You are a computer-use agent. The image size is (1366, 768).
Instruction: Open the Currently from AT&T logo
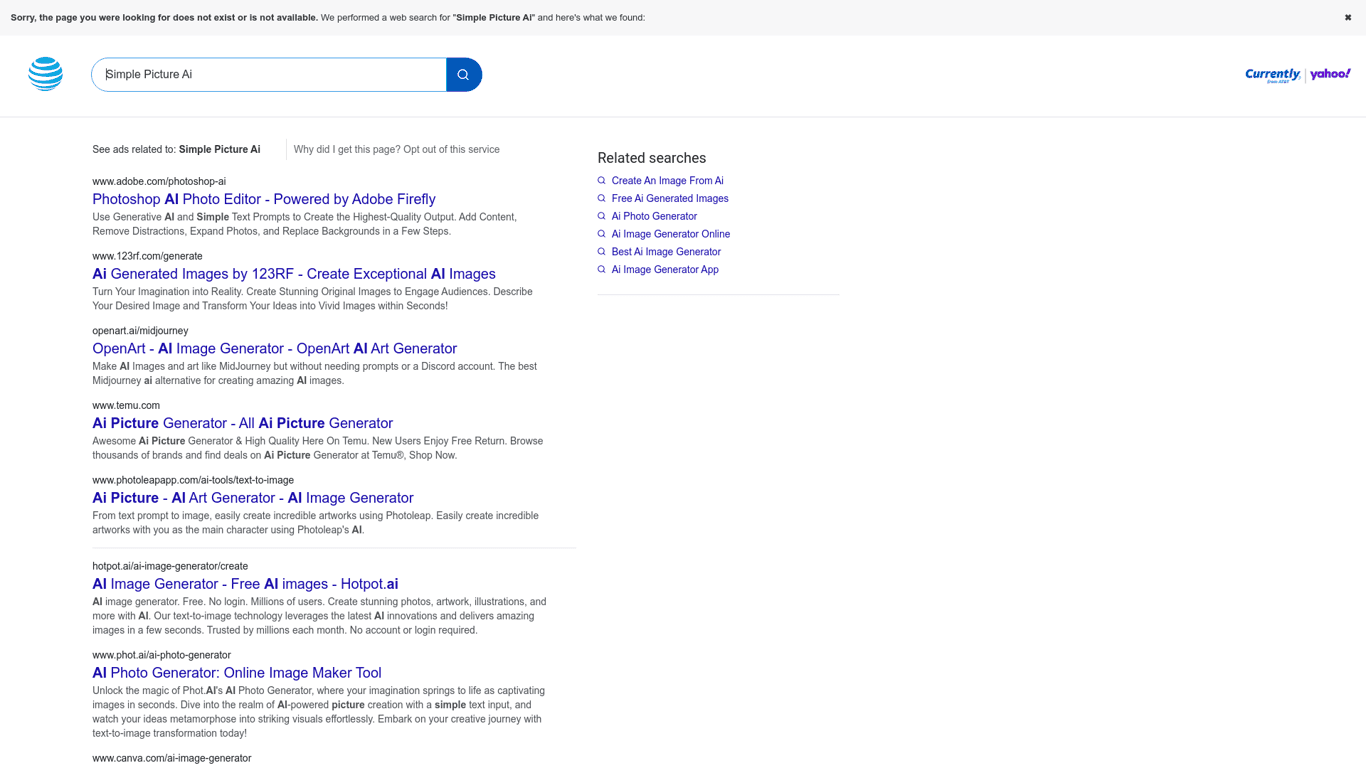pyautogui.click(x=1272, y=75)
